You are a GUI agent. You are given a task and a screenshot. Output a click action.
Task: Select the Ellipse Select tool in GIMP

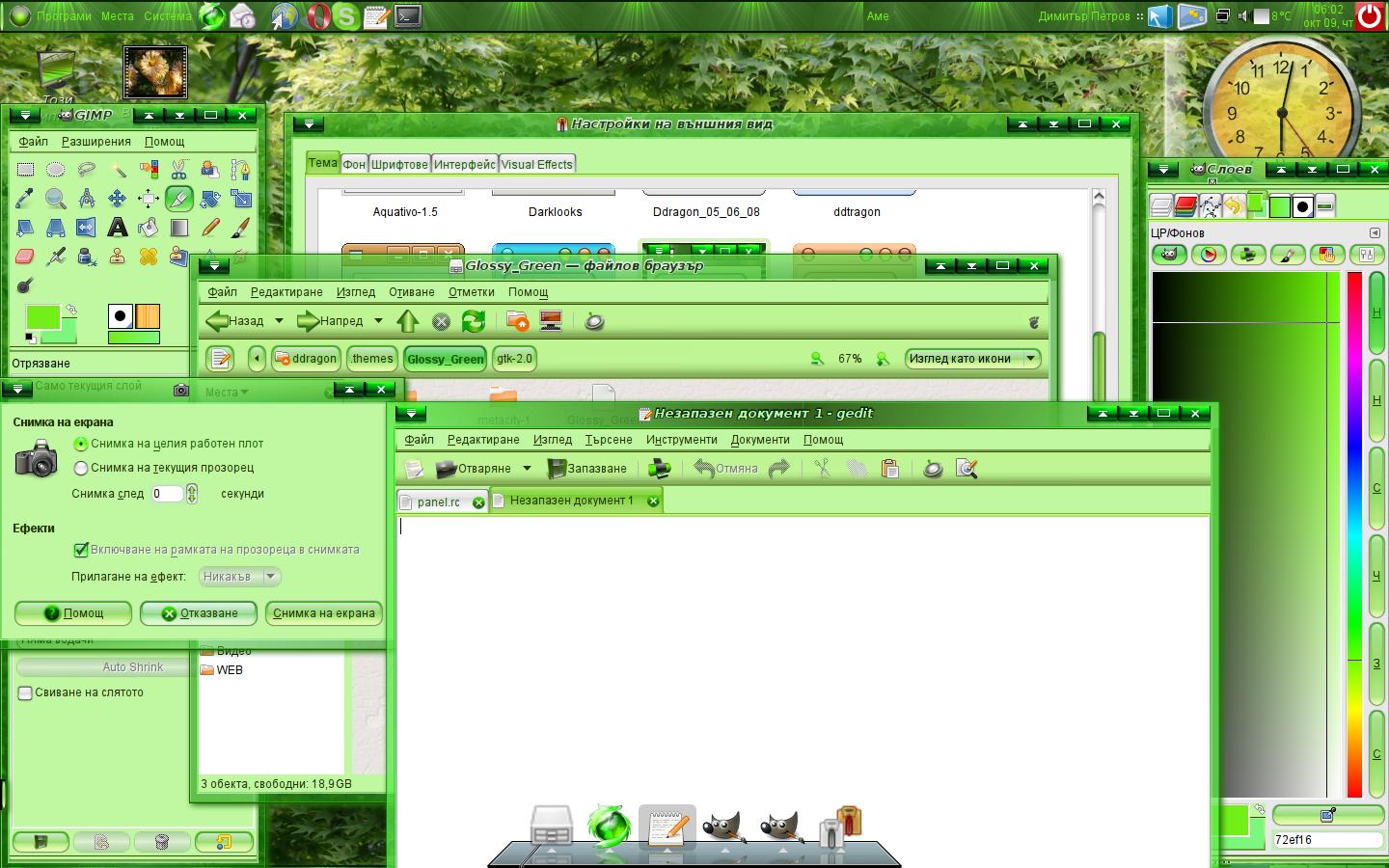point(56,170)
